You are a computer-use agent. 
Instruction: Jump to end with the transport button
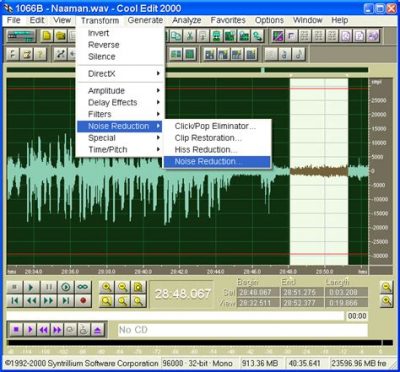pos(66,301)
